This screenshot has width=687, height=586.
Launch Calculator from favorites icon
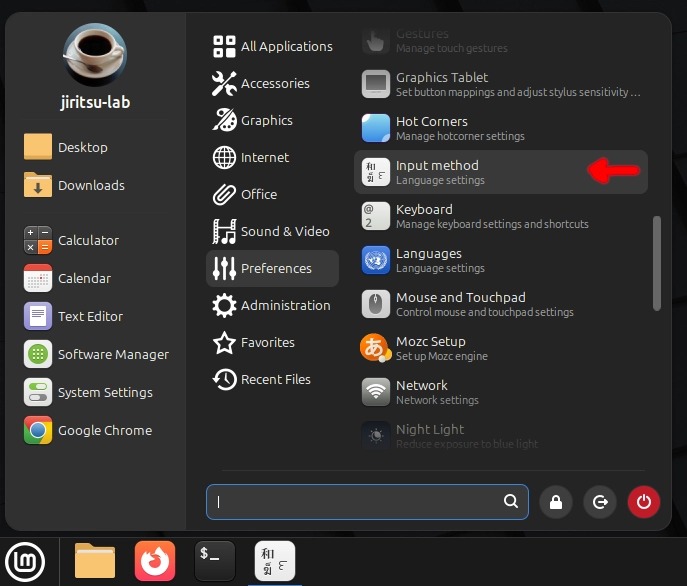(38, 240)
